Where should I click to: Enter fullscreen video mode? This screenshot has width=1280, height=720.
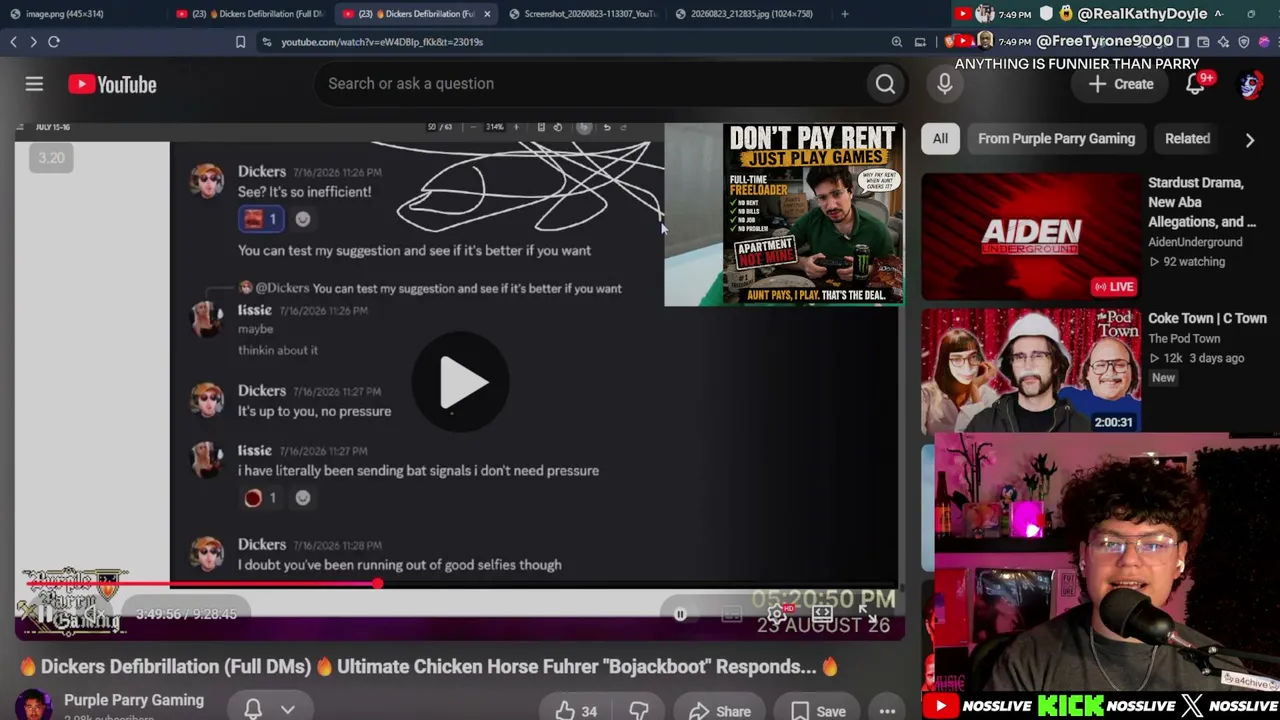click(868, 614)
